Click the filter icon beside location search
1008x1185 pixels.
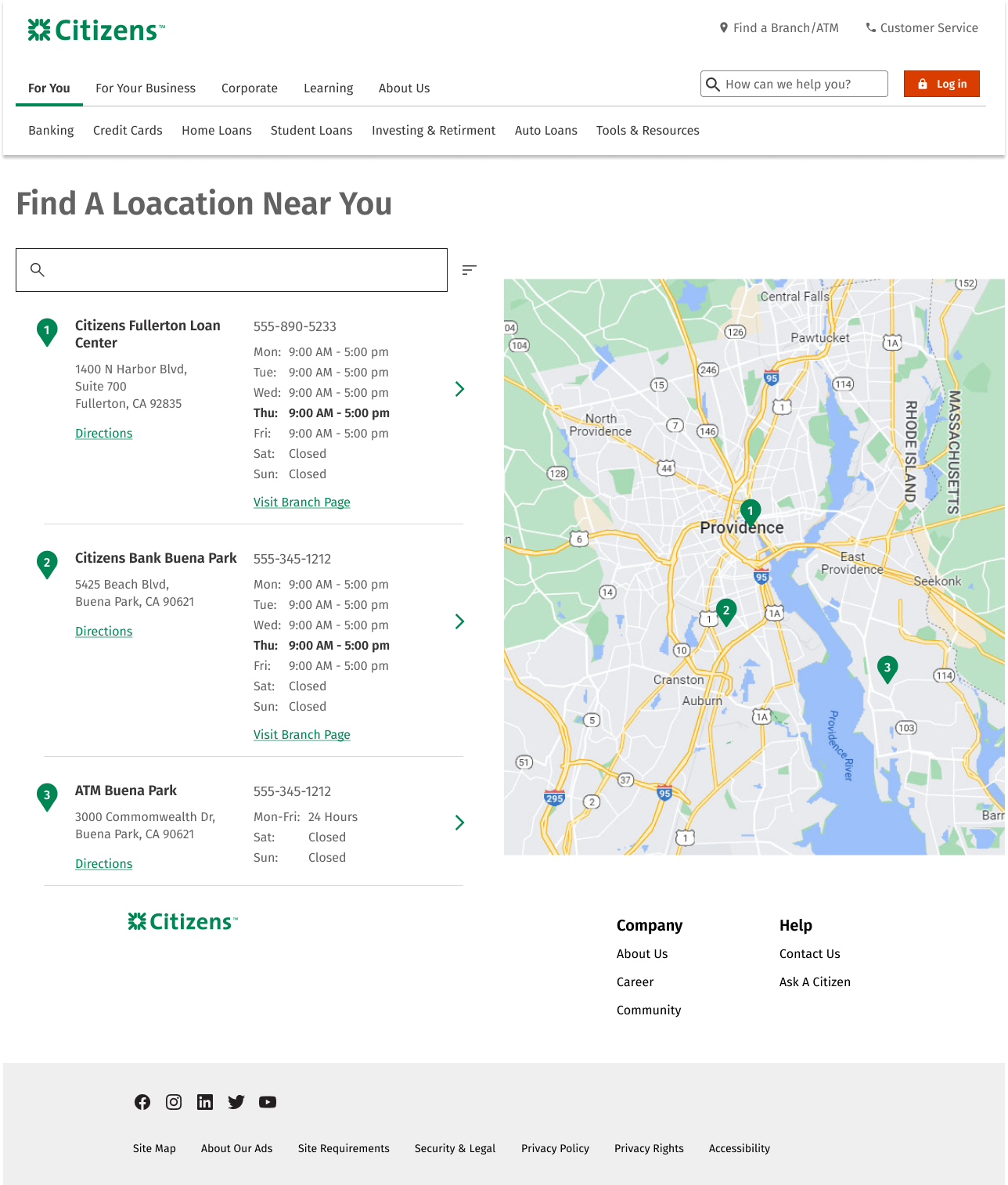point(469,270)
